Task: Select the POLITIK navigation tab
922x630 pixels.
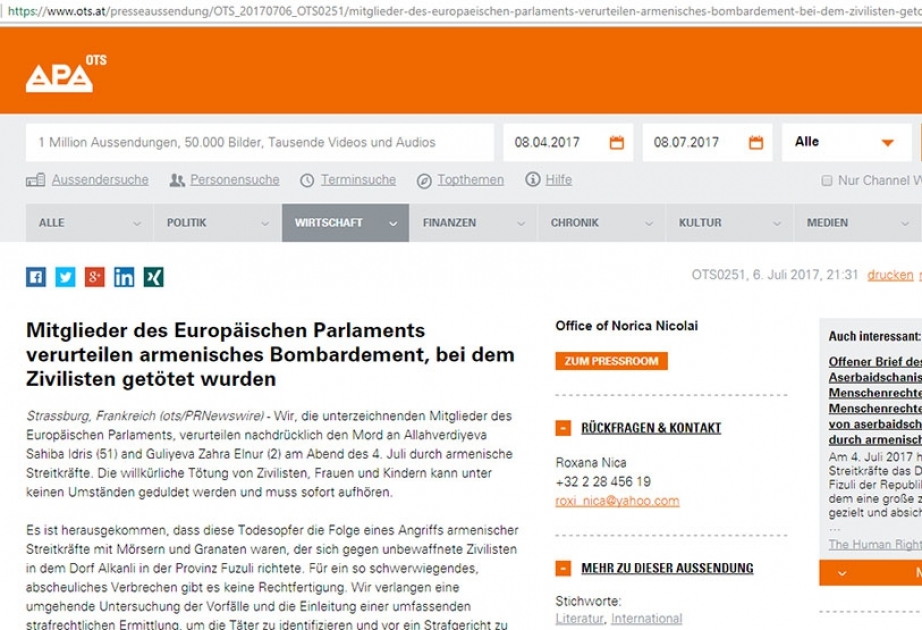Action: coord(217,223)
